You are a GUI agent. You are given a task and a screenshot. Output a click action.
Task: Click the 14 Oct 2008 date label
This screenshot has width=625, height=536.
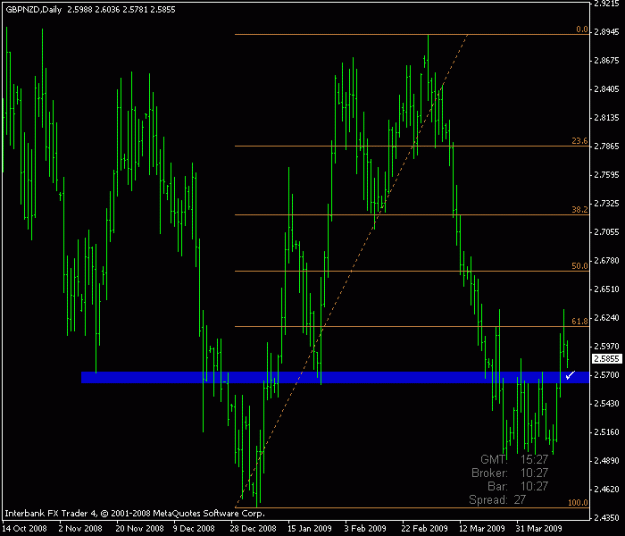[26, 529]
